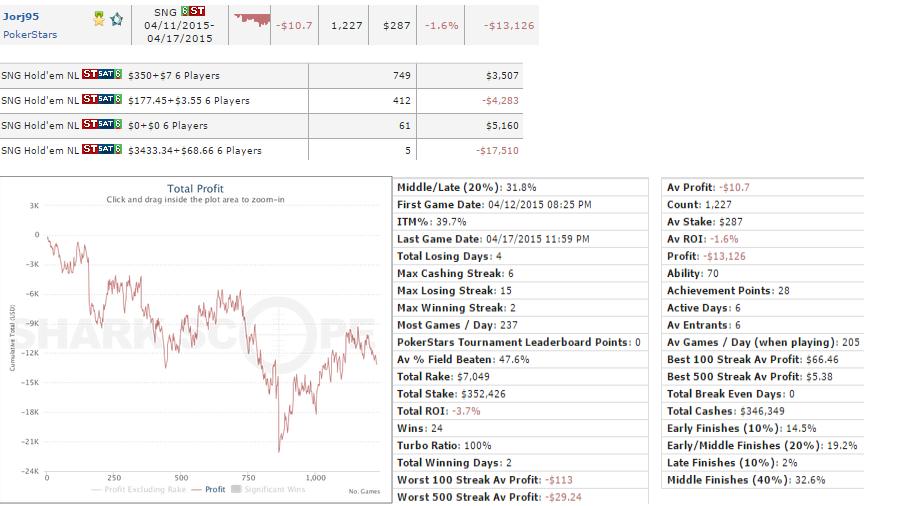The width and height of the screenshot is (924, 506).
Task: Click ST SAT badge on $177.45+$3.55 row
Action: point(102,100)
